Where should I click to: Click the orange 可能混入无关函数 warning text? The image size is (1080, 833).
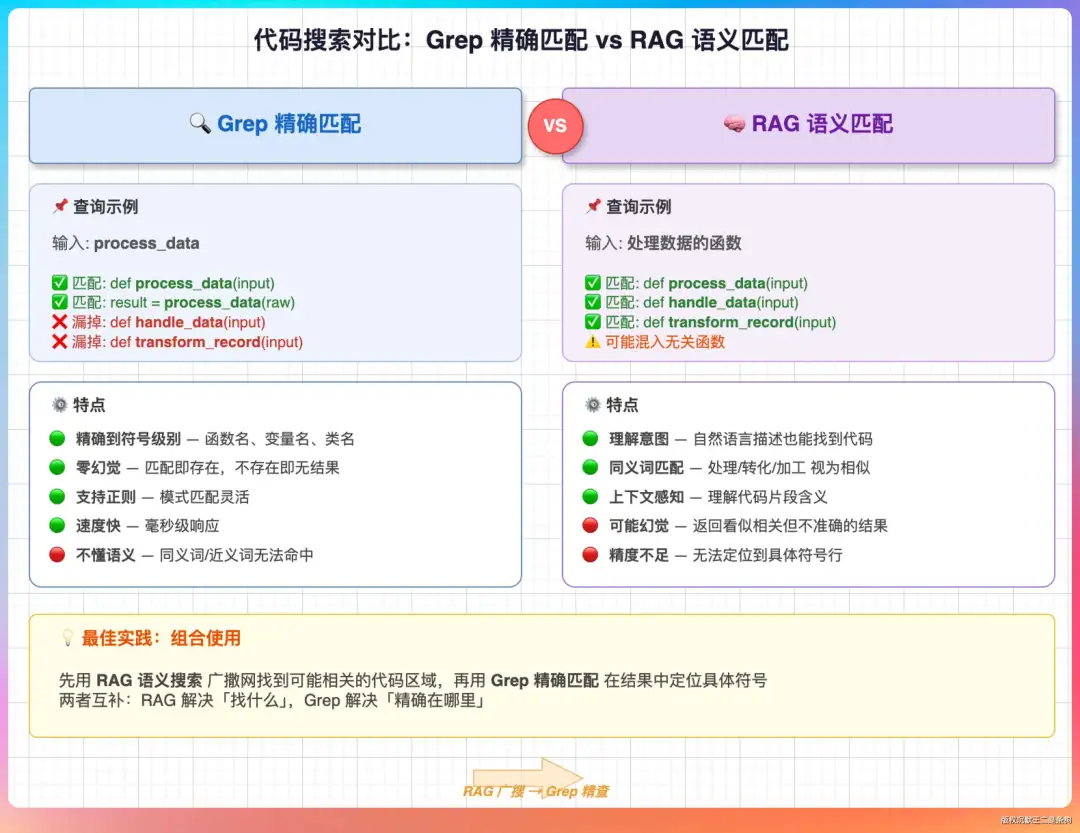665,342
